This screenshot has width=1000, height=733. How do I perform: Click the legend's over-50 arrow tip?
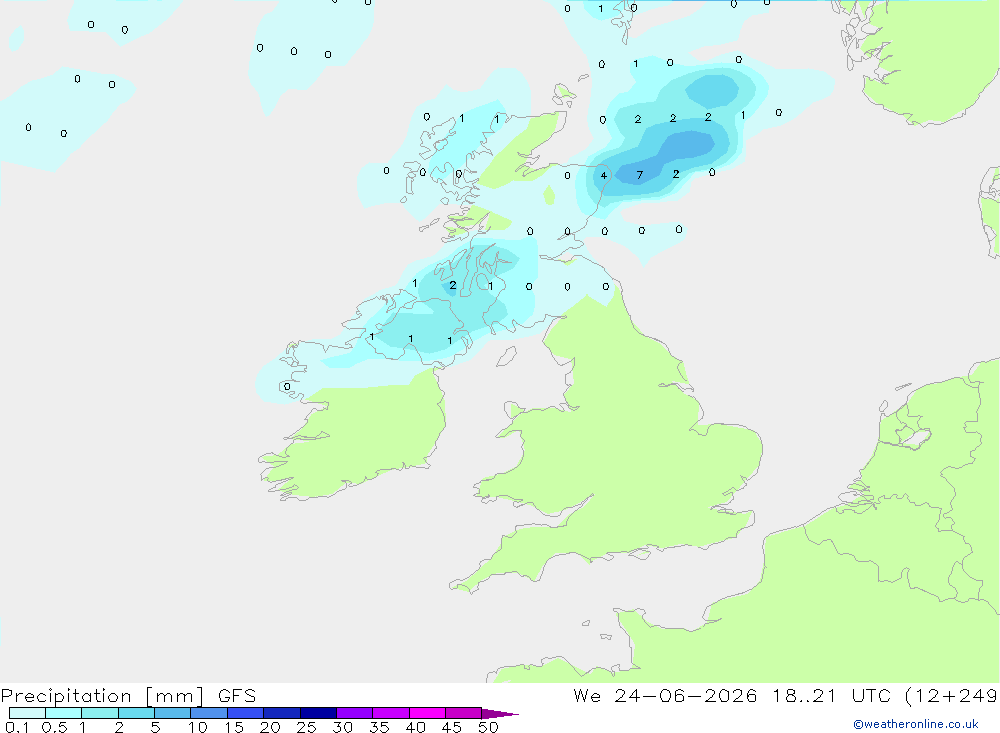click(501, 713)
